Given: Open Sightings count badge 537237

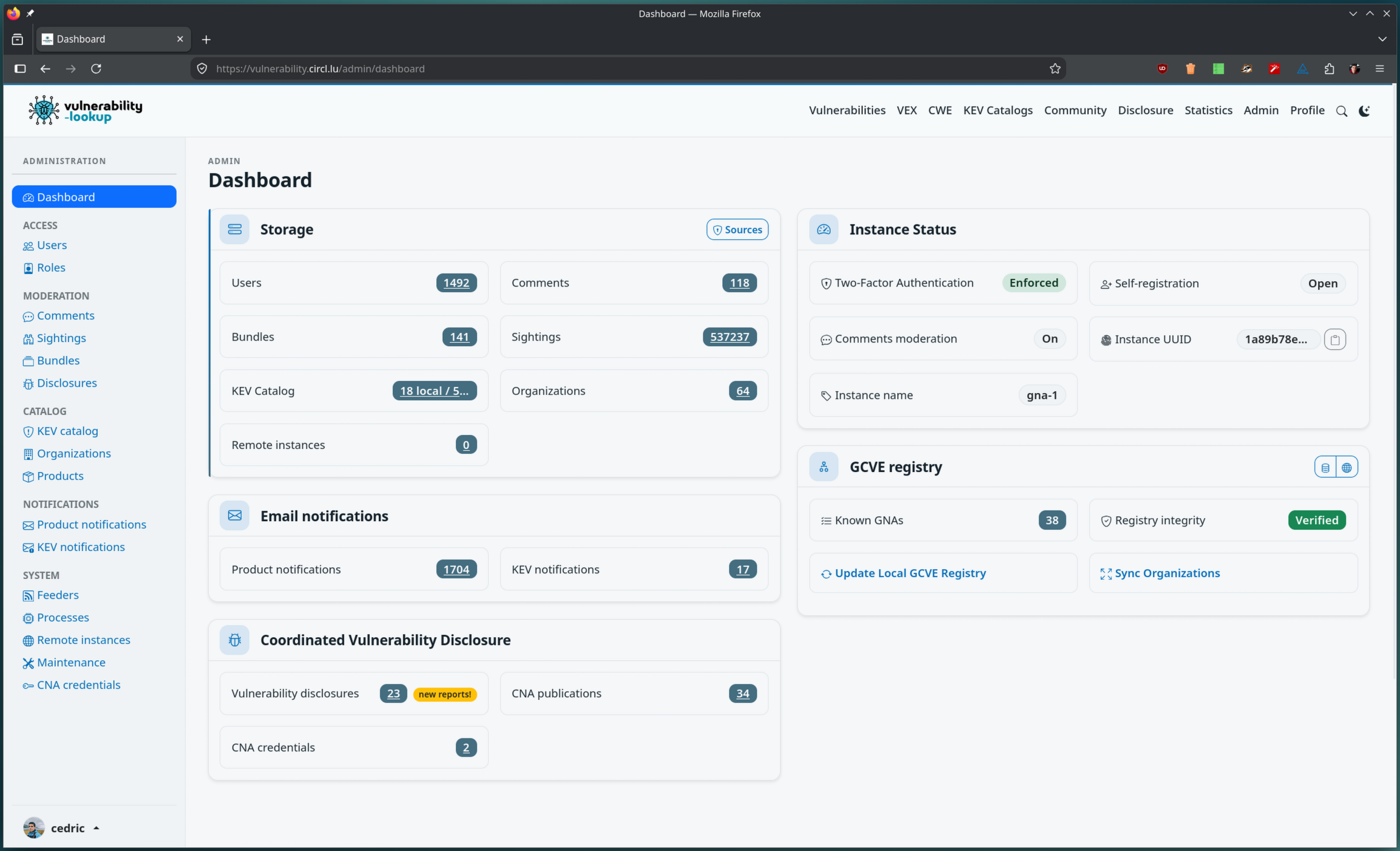Looking at the screenshot, I should pos(729,337).
